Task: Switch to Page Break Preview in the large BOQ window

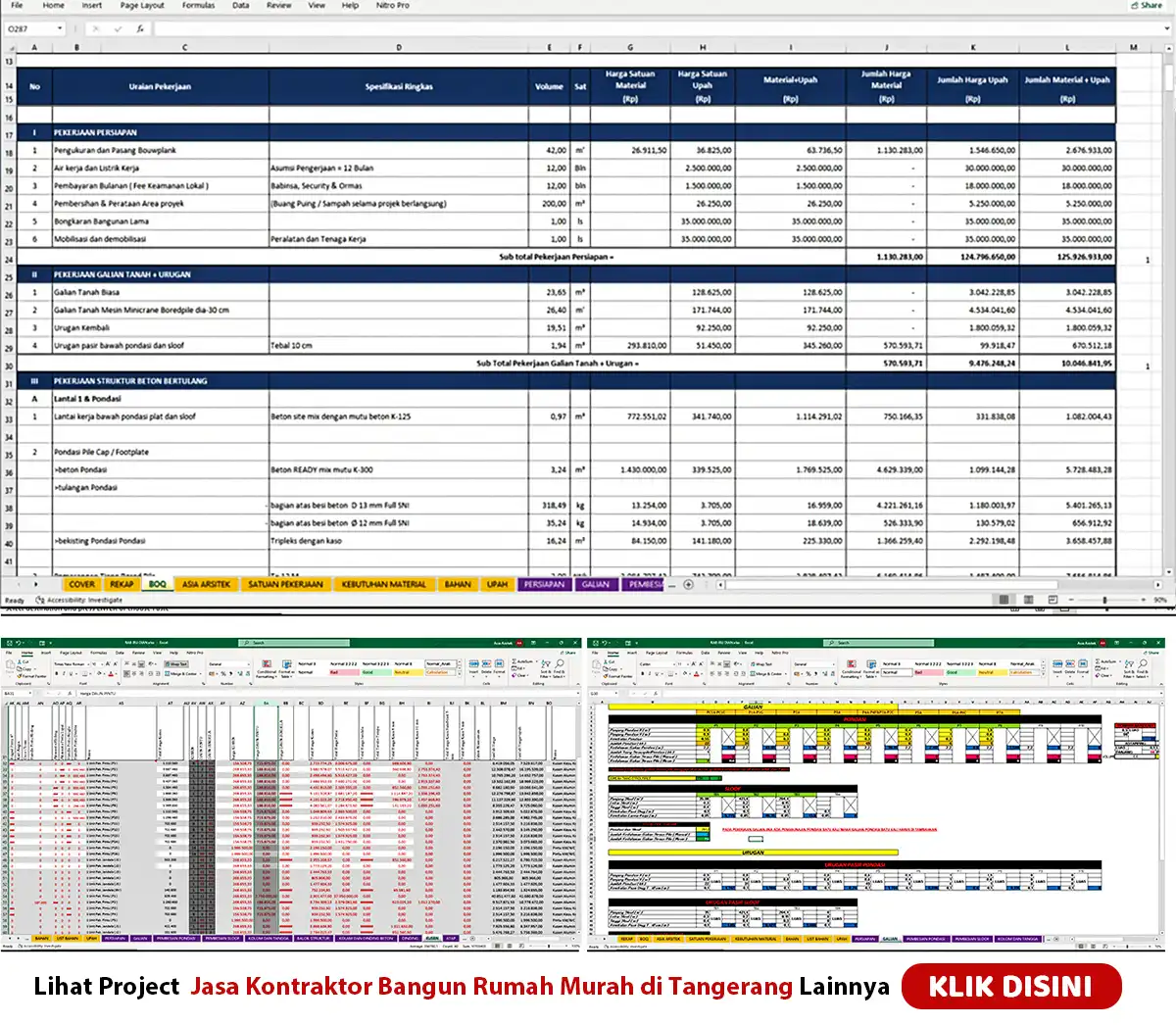Action: (1053, 600)
